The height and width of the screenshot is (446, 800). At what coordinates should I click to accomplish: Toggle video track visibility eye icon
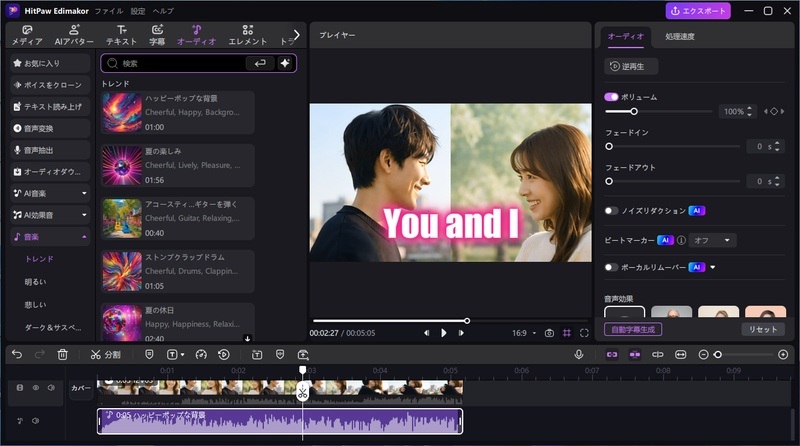tap(36, 388)
